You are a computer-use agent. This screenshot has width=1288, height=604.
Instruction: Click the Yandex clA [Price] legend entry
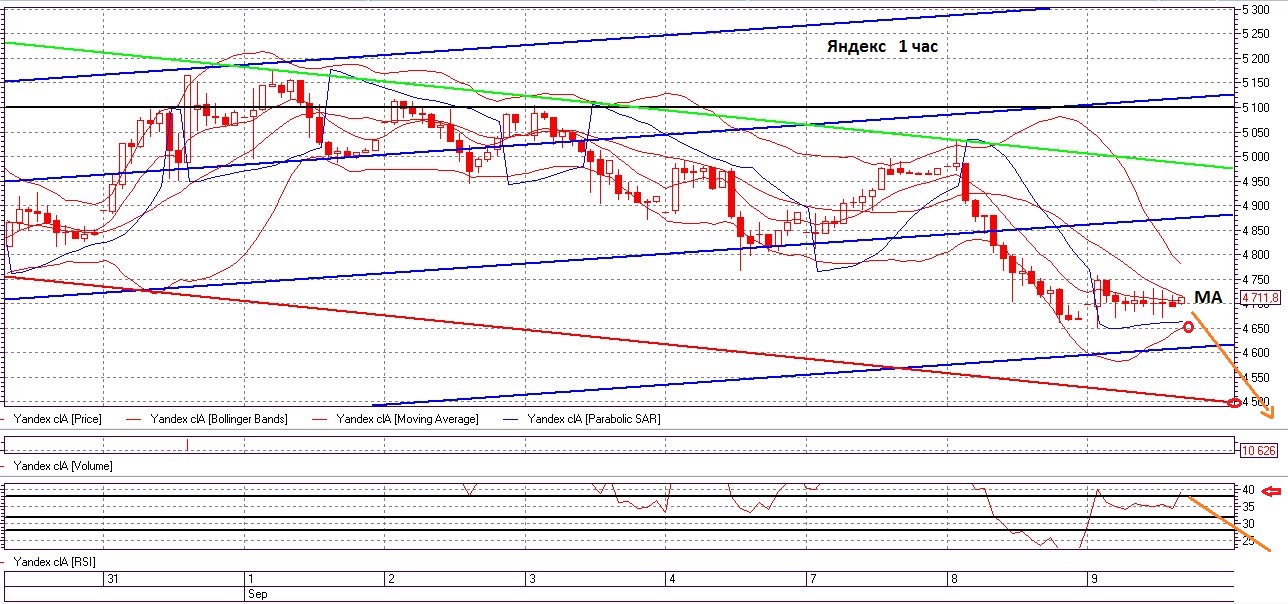[x=57, y=419]
